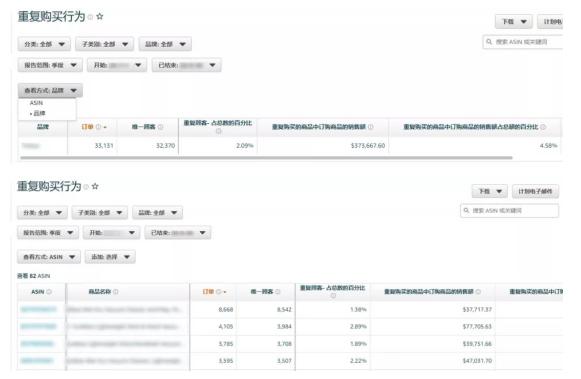The width and height of the screenshot is (581, 379).
Task: Click the info icon beside 商品名称 column header
Action: (x=116, y=292)
